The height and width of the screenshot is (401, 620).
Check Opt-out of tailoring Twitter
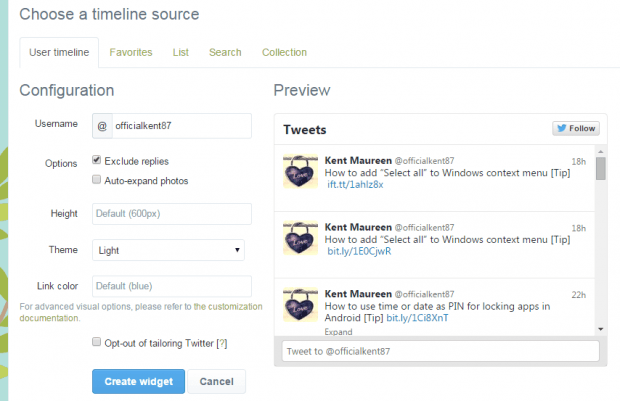click(96, 342)
